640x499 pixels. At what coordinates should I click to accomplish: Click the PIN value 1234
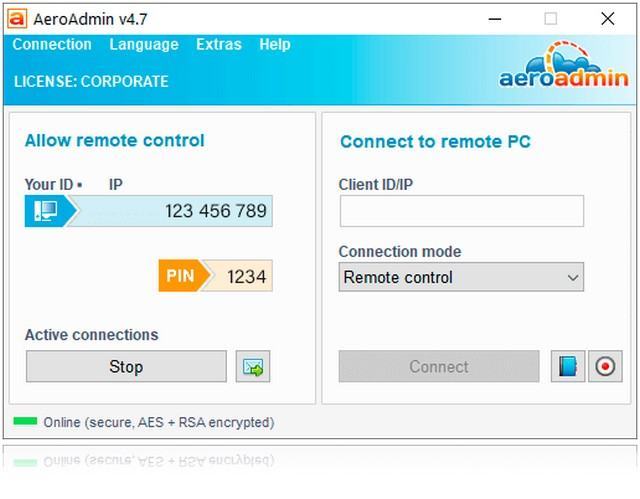247,277
